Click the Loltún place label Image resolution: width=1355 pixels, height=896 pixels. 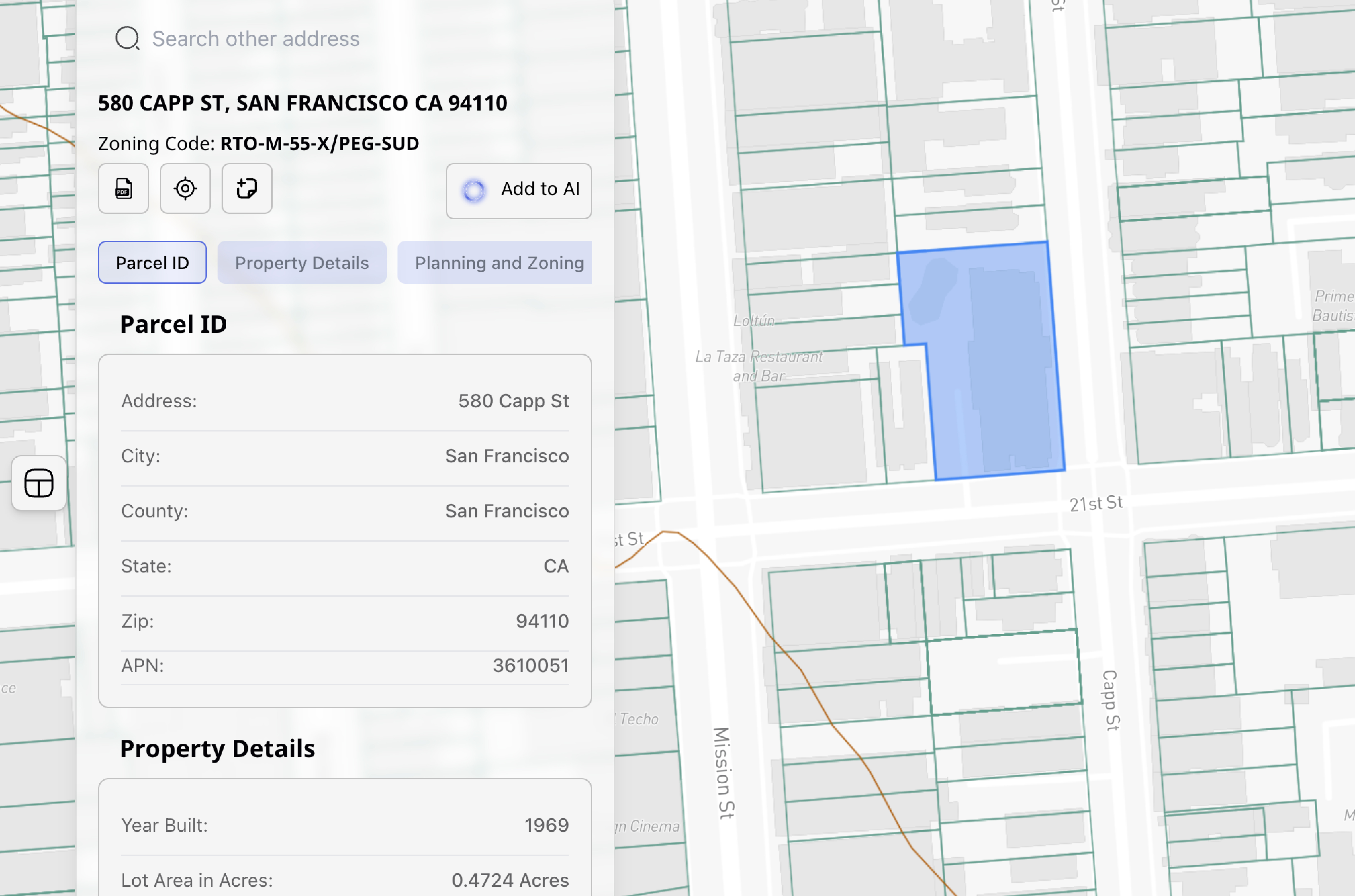click(x=754, y=320)
